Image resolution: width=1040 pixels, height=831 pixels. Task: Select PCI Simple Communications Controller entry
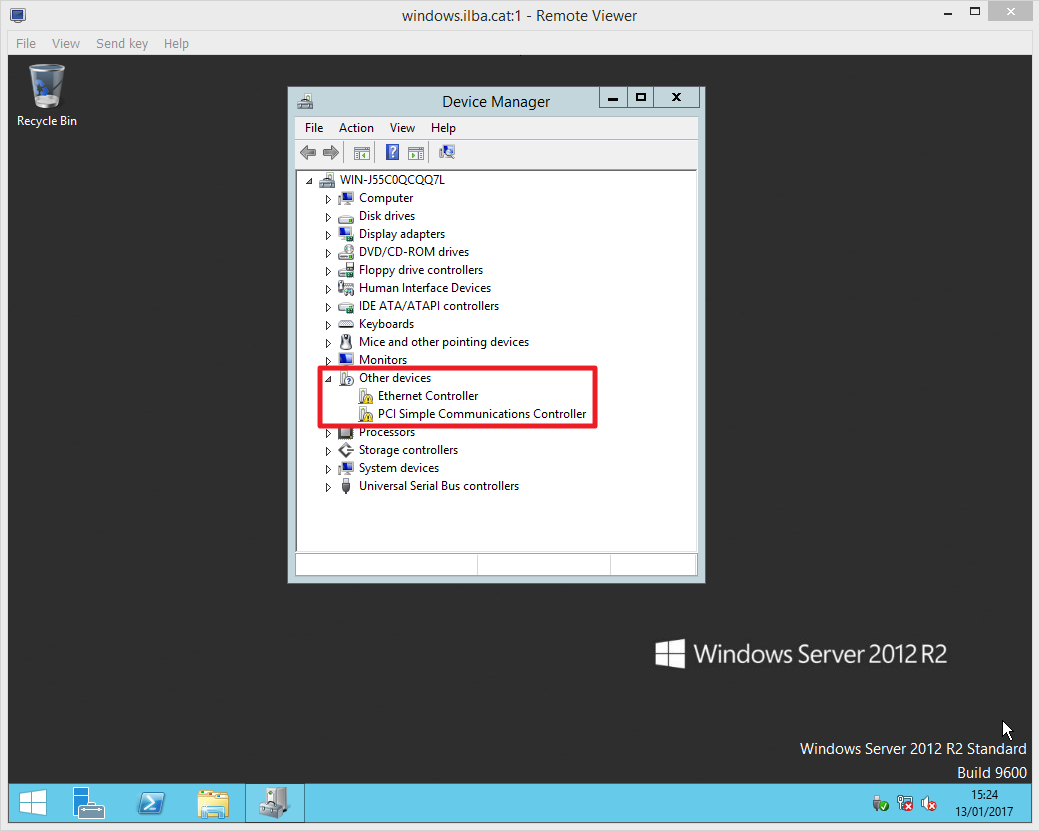pos(482,414)
